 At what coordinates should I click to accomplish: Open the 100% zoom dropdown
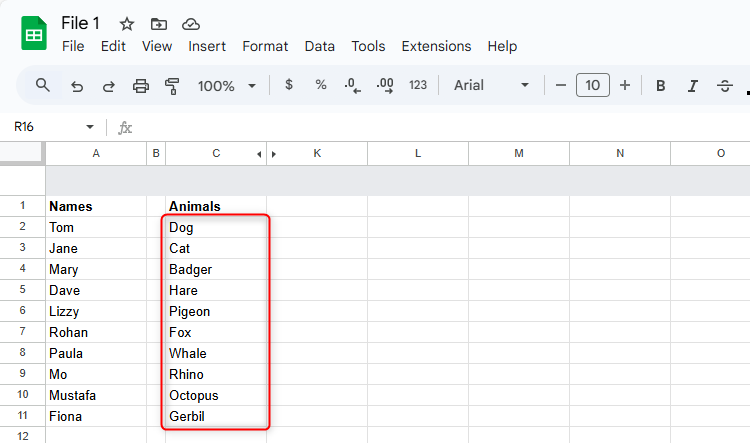pyautogui.click(x=227, y=86)
